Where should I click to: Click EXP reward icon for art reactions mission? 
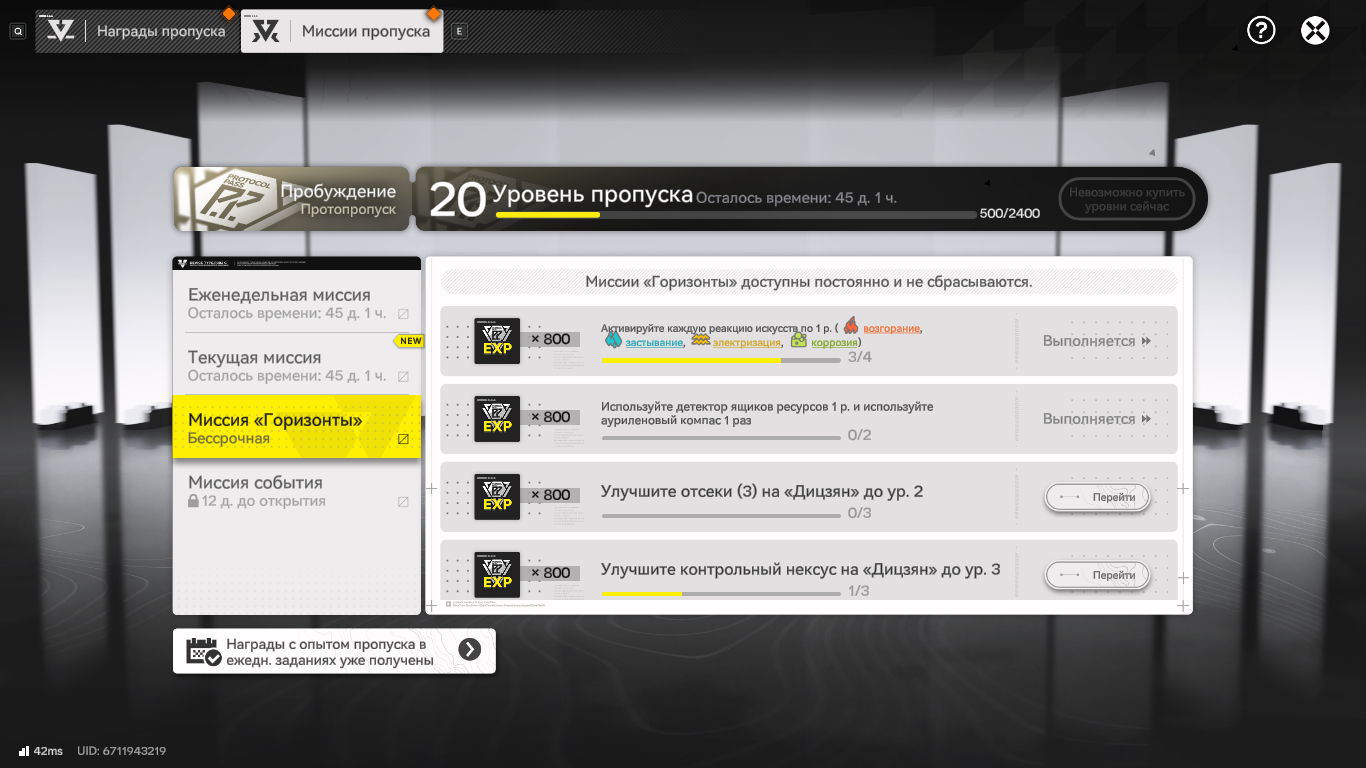click(497, 341)
